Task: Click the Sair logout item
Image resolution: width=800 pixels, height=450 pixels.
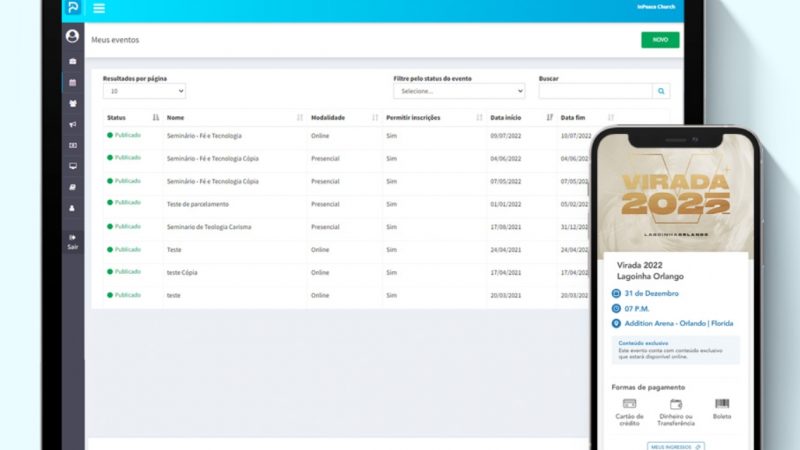Action: pos(72,241)
